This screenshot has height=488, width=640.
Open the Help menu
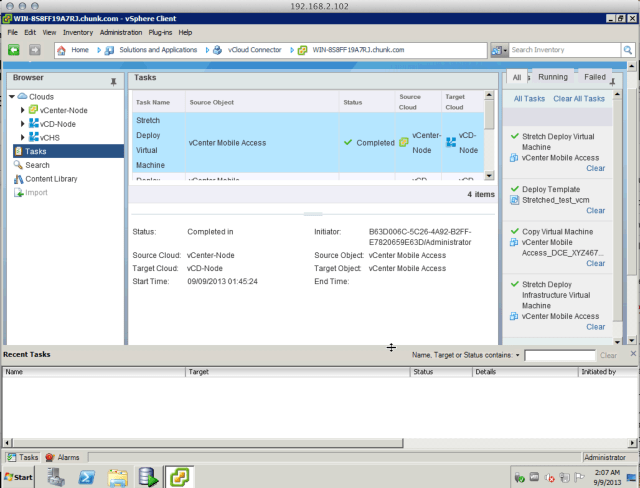[185, 32]
